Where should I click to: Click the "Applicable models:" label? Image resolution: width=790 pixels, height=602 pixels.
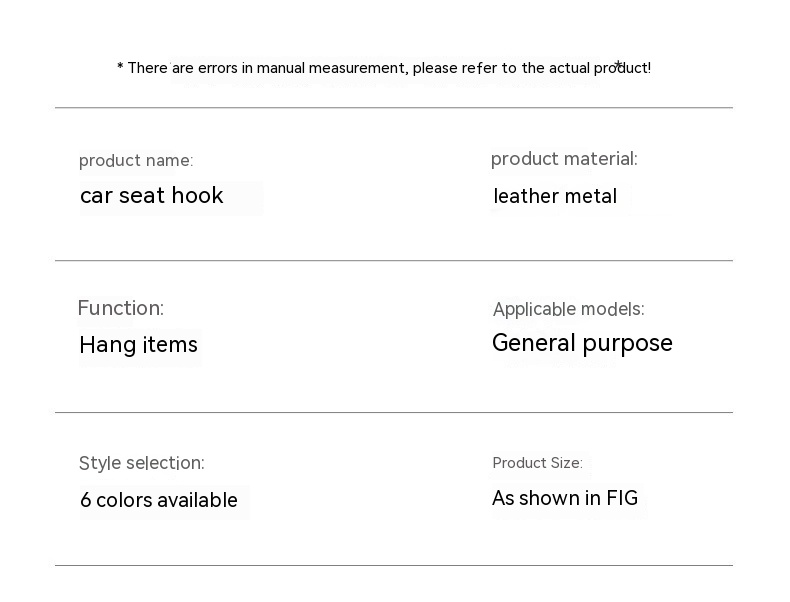(569, 309)
